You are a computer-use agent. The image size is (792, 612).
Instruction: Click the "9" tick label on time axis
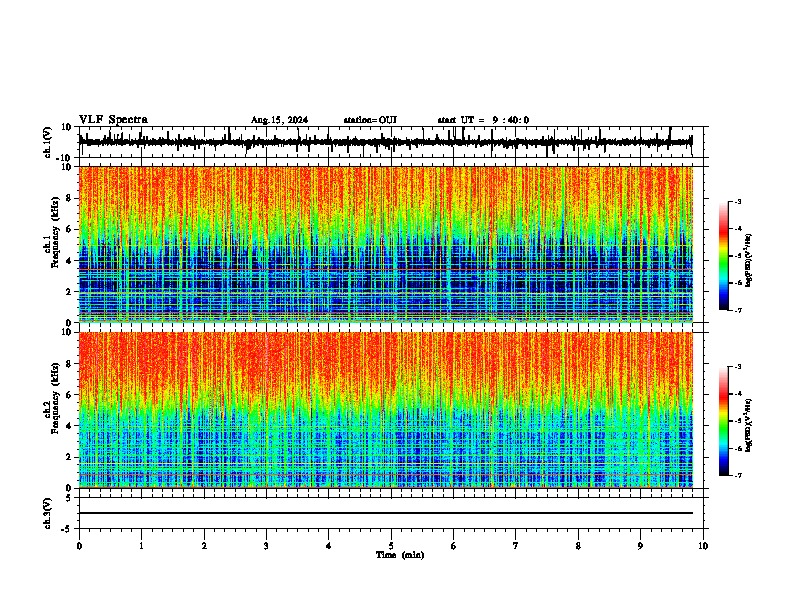(640, 546)
